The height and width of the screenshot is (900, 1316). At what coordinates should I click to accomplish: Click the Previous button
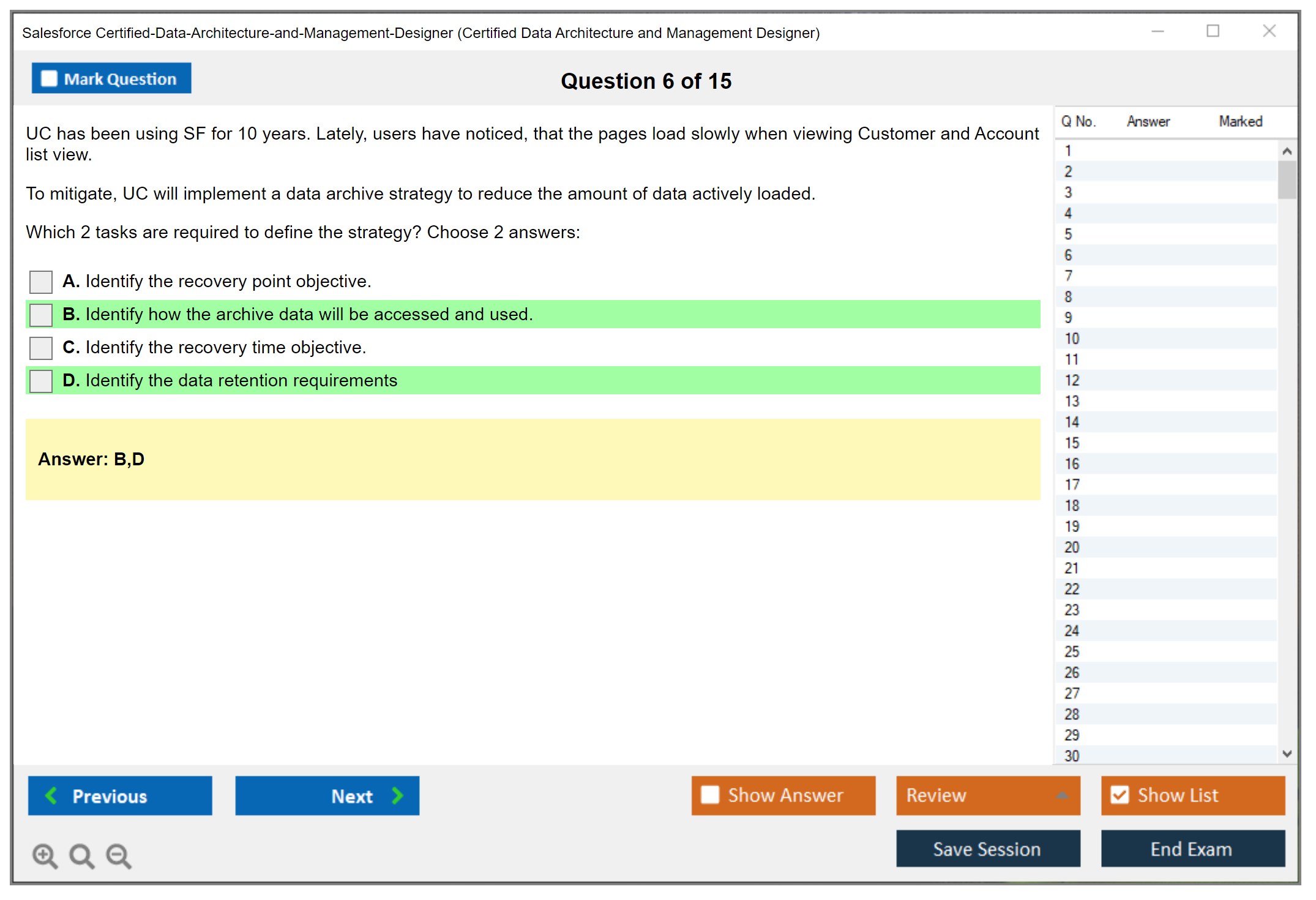tap(120, 795)
